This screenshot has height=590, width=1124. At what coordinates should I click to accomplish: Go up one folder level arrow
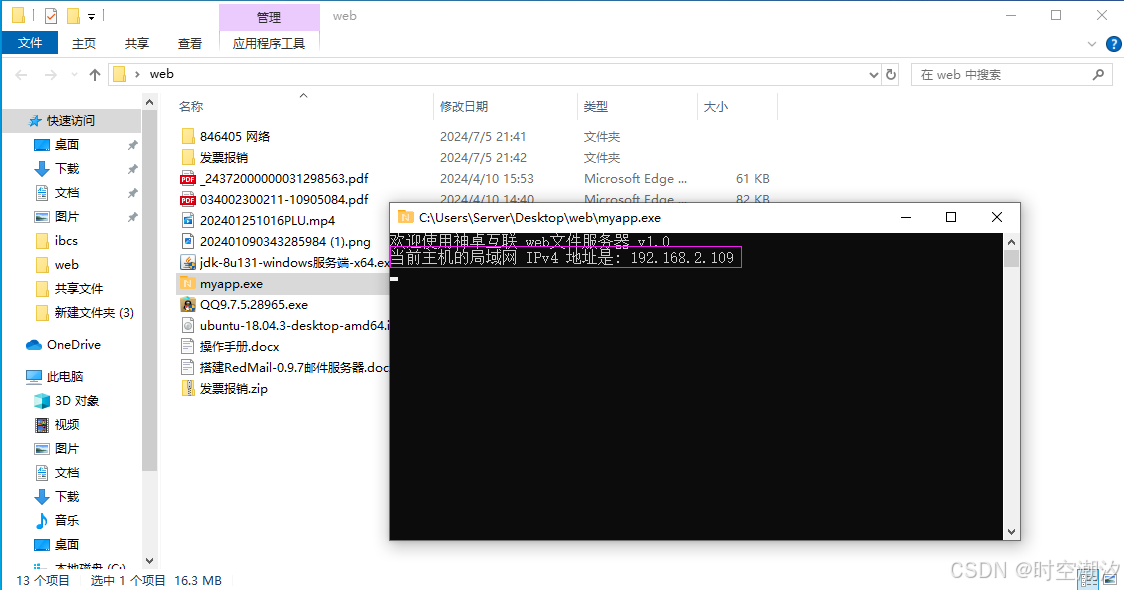(95, 74)
